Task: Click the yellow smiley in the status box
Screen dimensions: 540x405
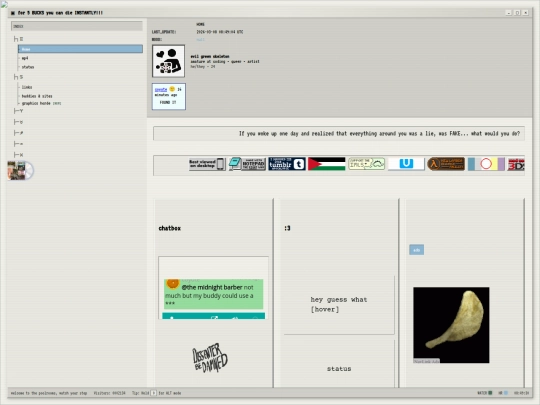Action: coord(172,89)
